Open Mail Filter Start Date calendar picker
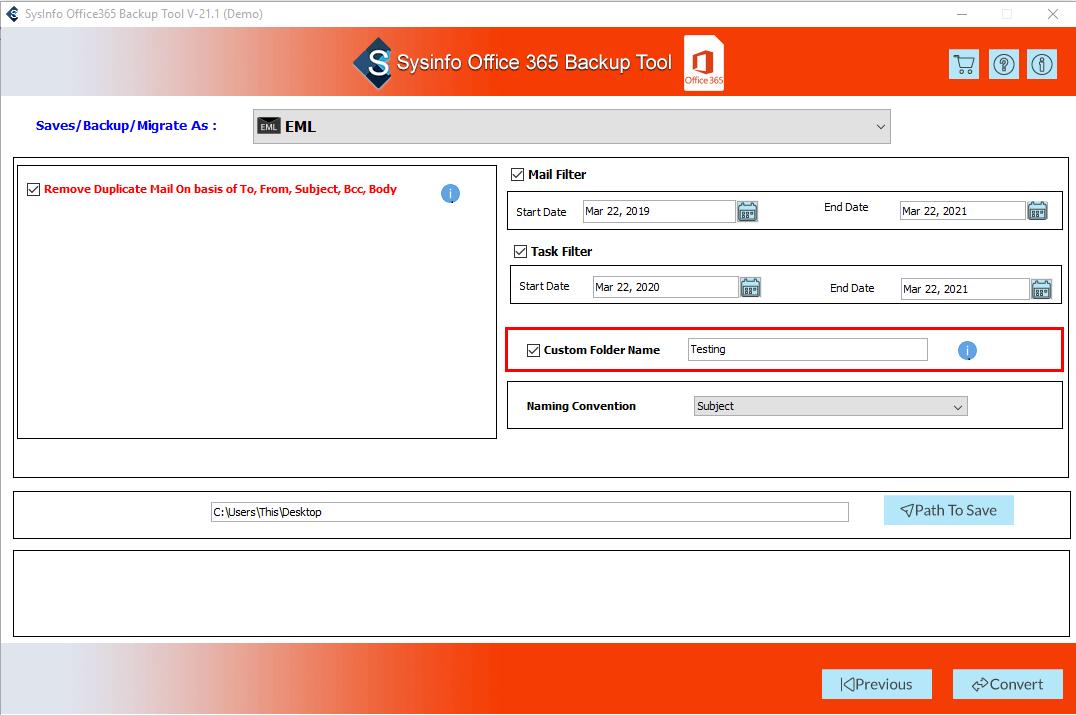1076x715 pixels. (747, 211)
